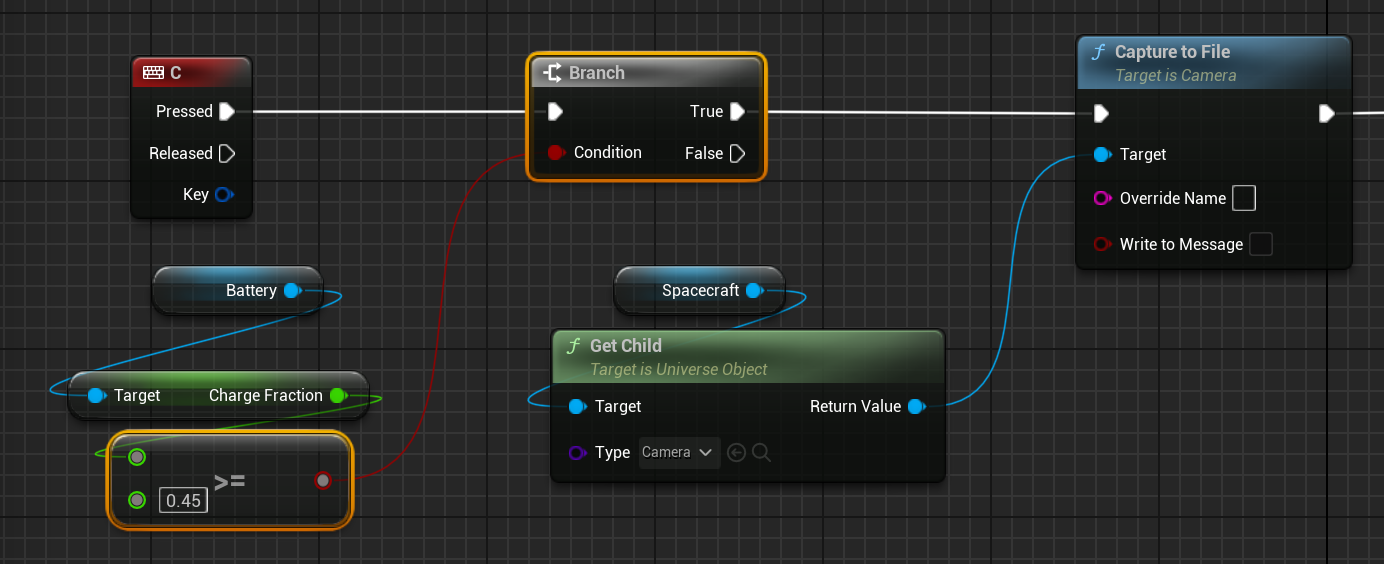The image size is (1384, 564).
Task: Click the use-selected arrow icon beside Type
Action: [x=737, y=453]
